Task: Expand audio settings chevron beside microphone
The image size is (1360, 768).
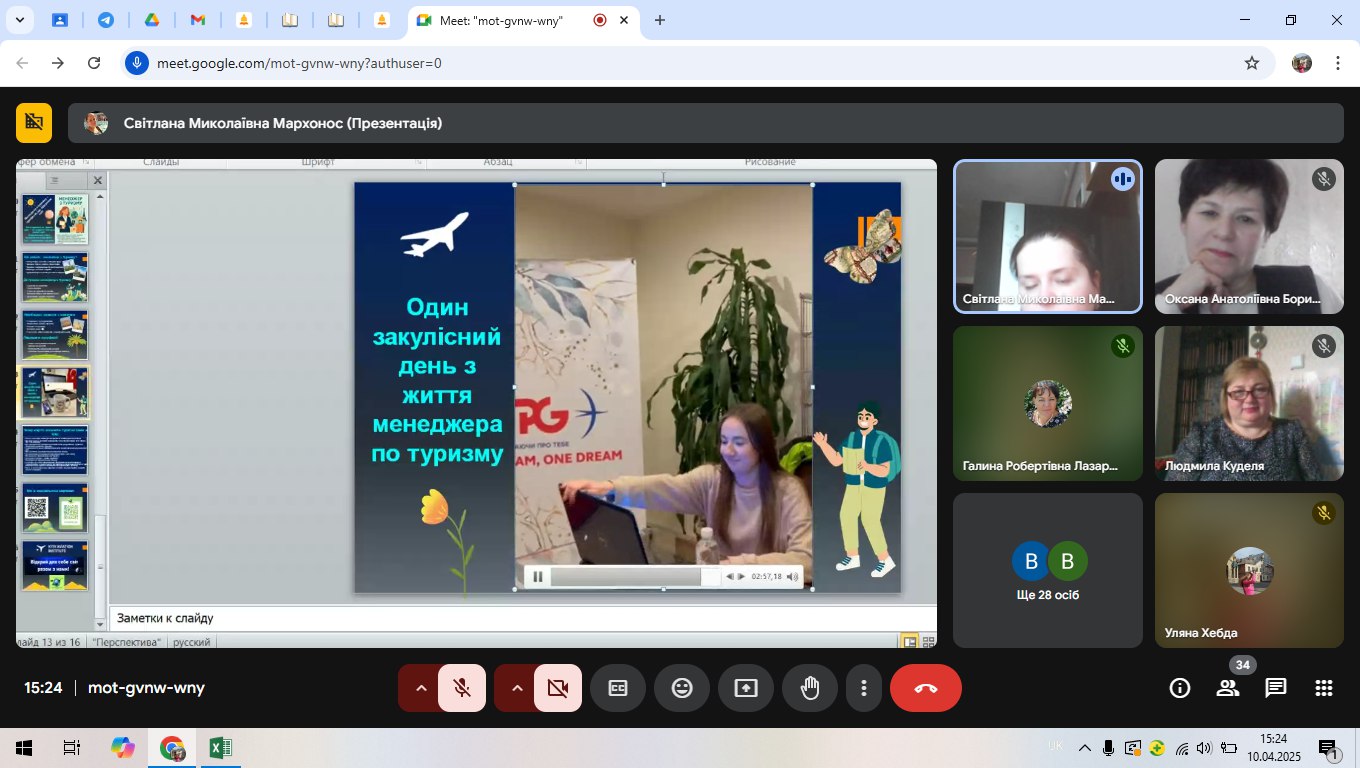Action: pos(421,688)
